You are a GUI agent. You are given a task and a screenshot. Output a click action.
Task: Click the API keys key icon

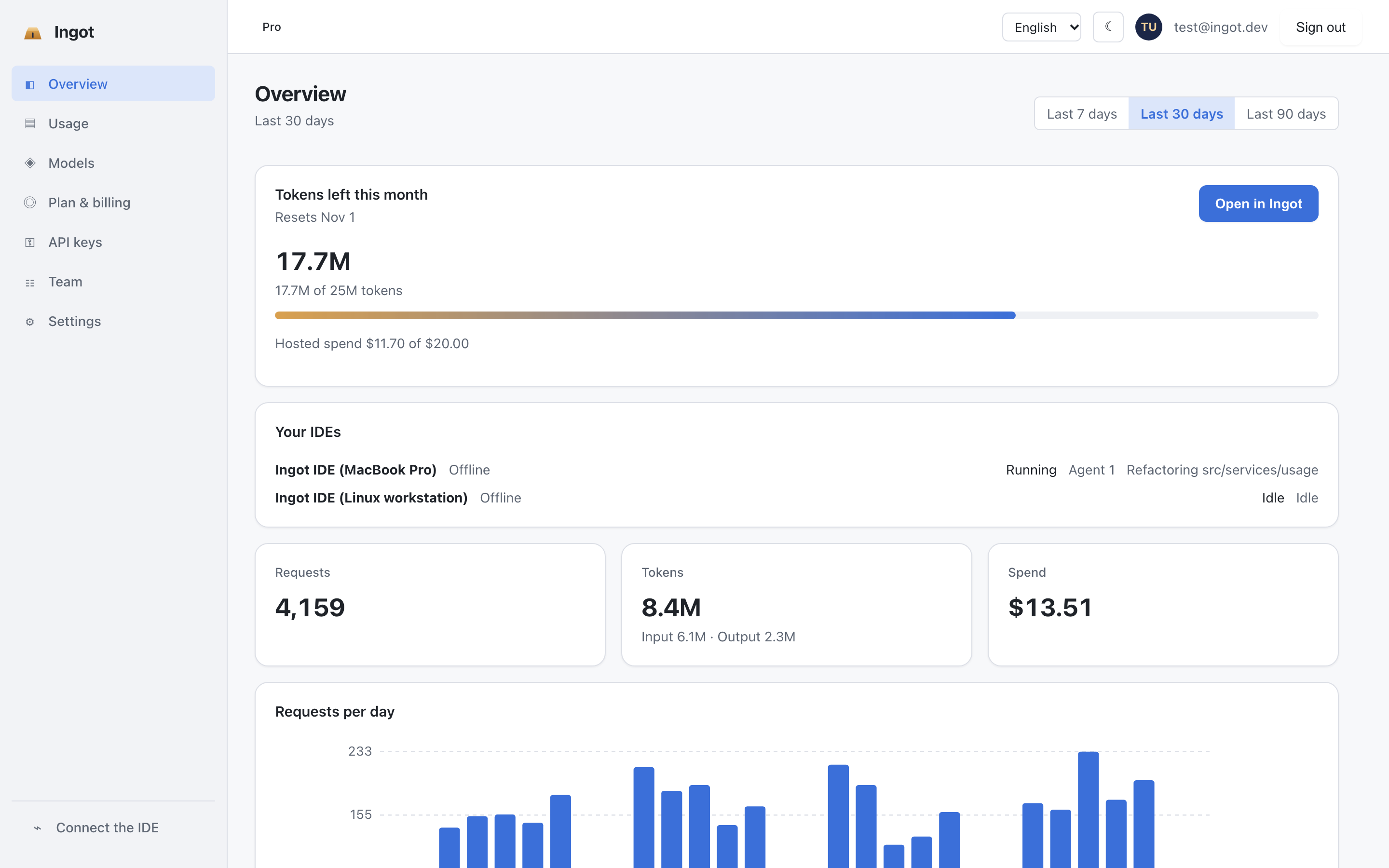[x=30, y=242]
